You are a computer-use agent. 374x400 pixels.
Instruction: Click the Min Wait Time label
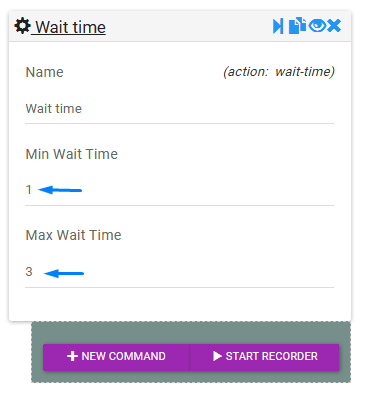coord(72,154)
